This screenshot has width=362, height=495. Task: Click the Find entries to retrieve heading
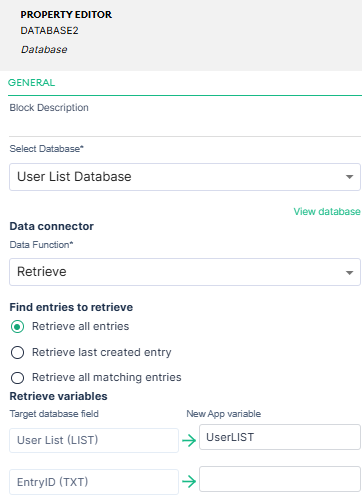71,307
